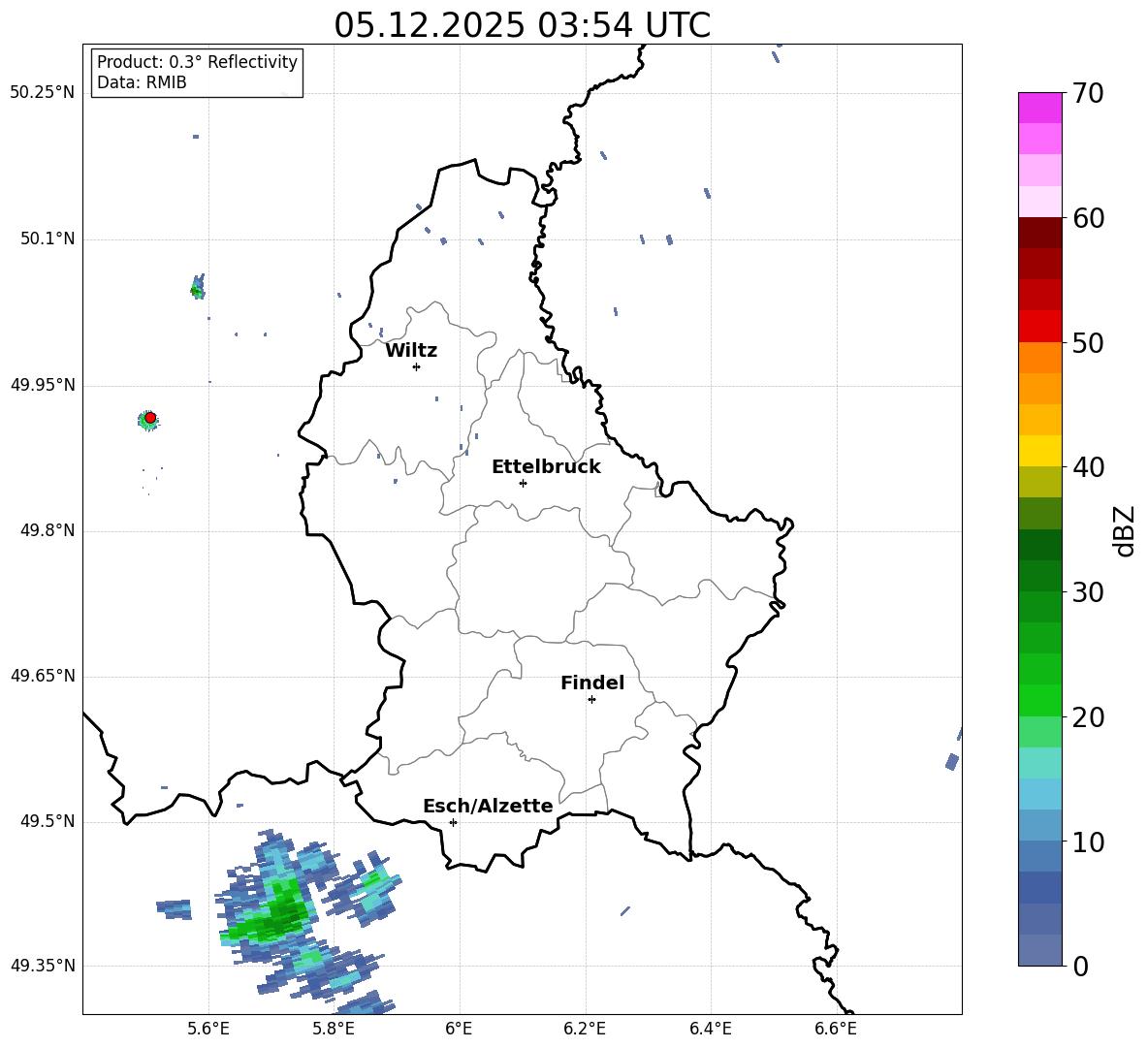Click the bright green colorbar segment at 20

[x=1039, y=700]
